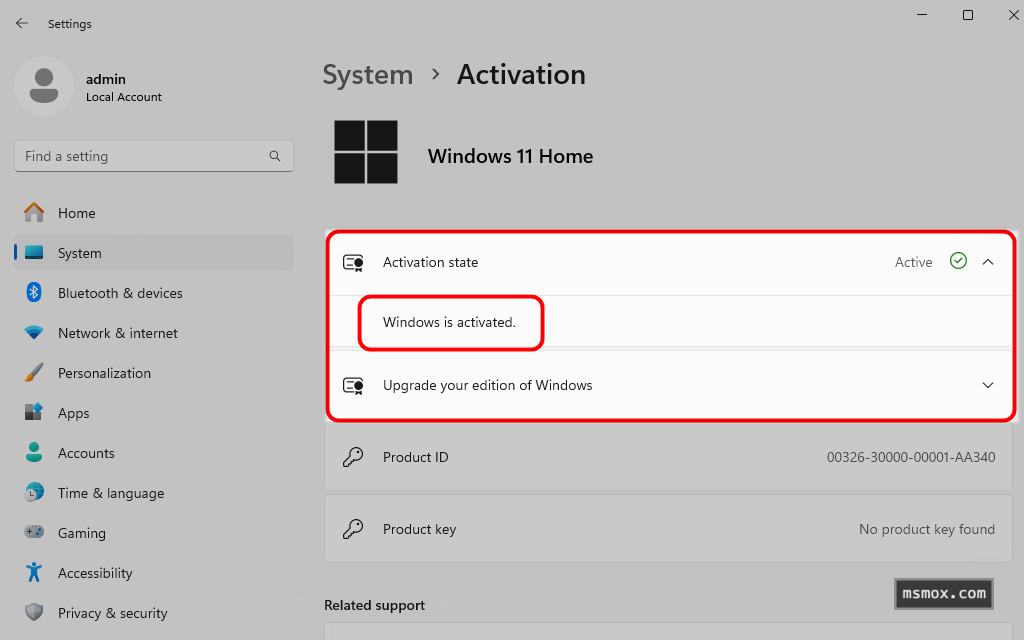Open the System settings category
1024x640 pixels.
tap(80, 253)
